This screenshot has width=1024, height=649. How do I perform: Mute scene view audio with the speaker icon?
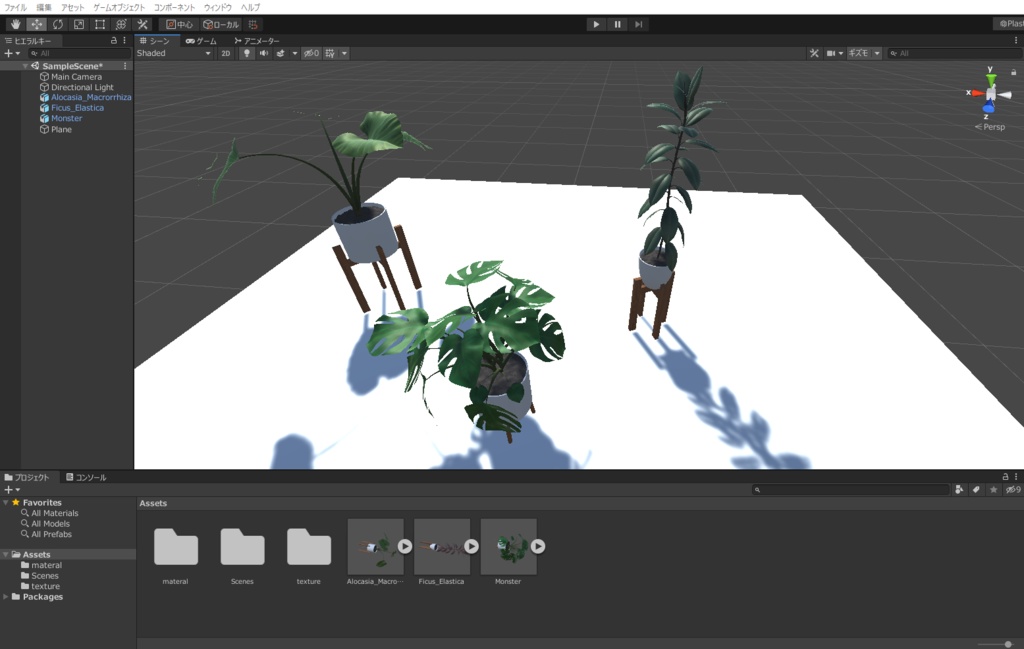coord(262,53)
